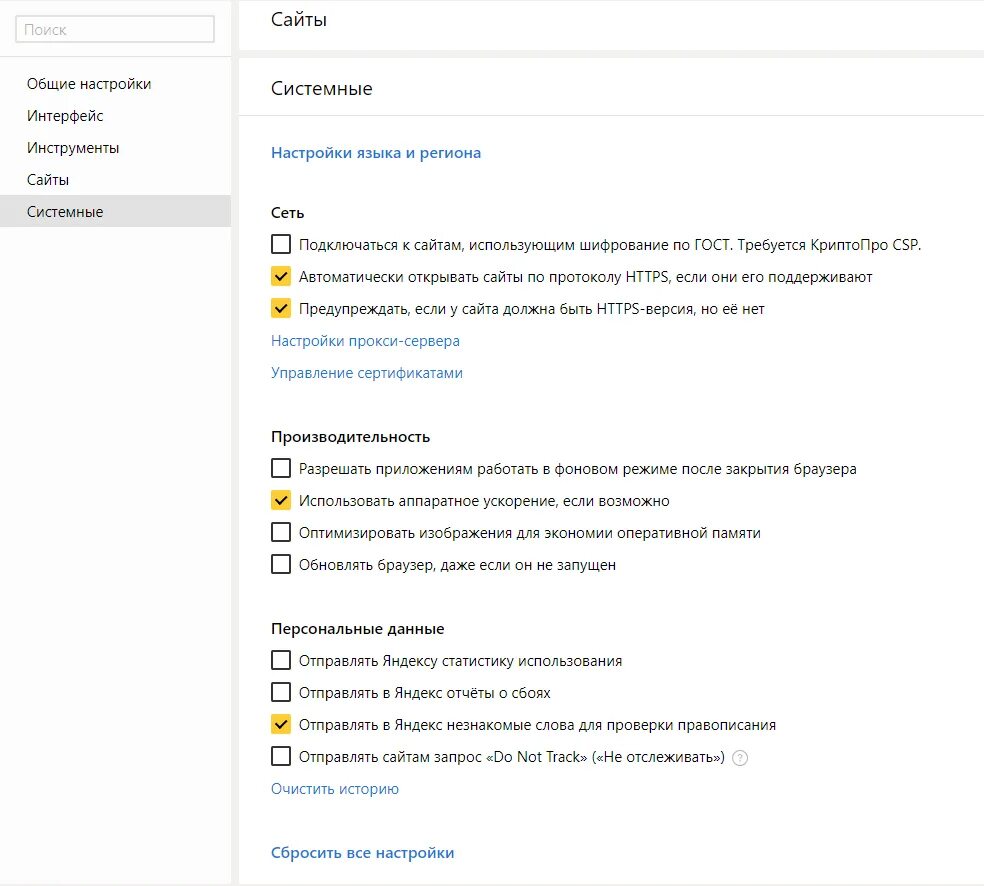Go to Интерфейс settings section
This screenshot has height=886, width=984.
click(x=65, y=116)
